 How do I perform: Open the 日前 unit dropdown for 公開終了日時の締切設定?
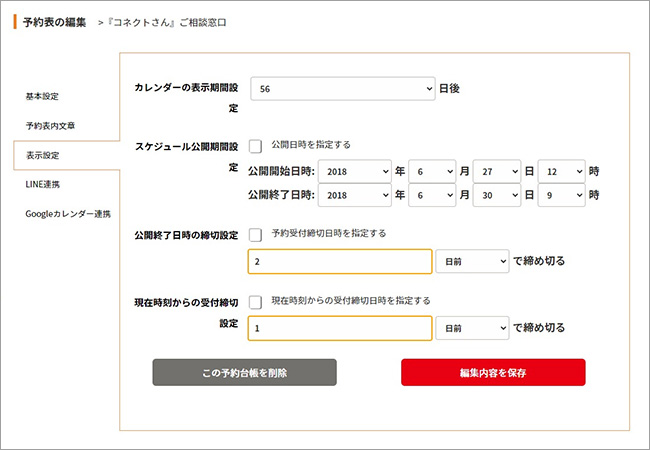[x=472, y=261]
